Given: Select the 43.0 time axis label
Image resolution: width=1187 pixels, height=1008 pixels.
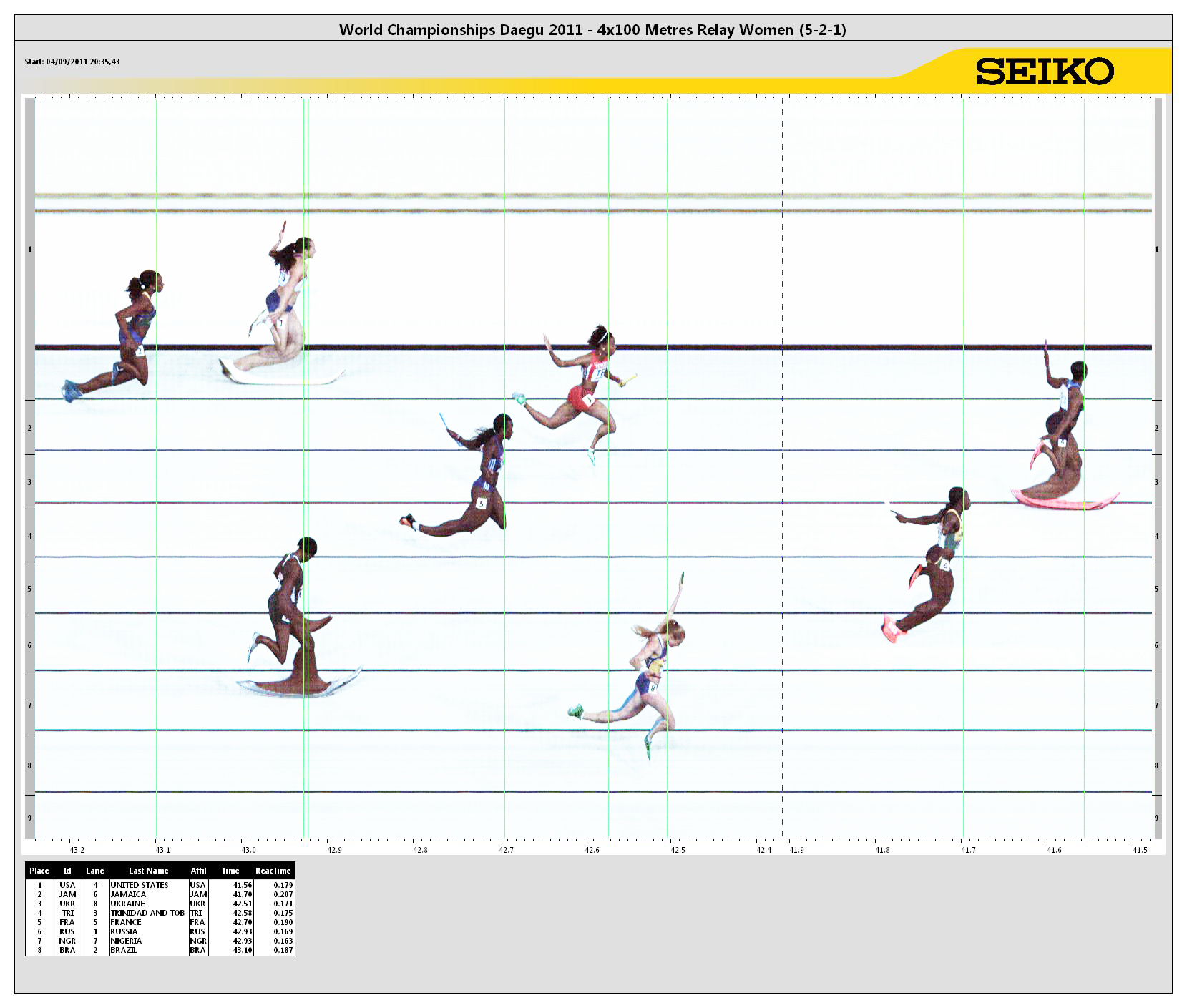Looking at the screenshot, I should pyautogui.click(x=248, y=850).
